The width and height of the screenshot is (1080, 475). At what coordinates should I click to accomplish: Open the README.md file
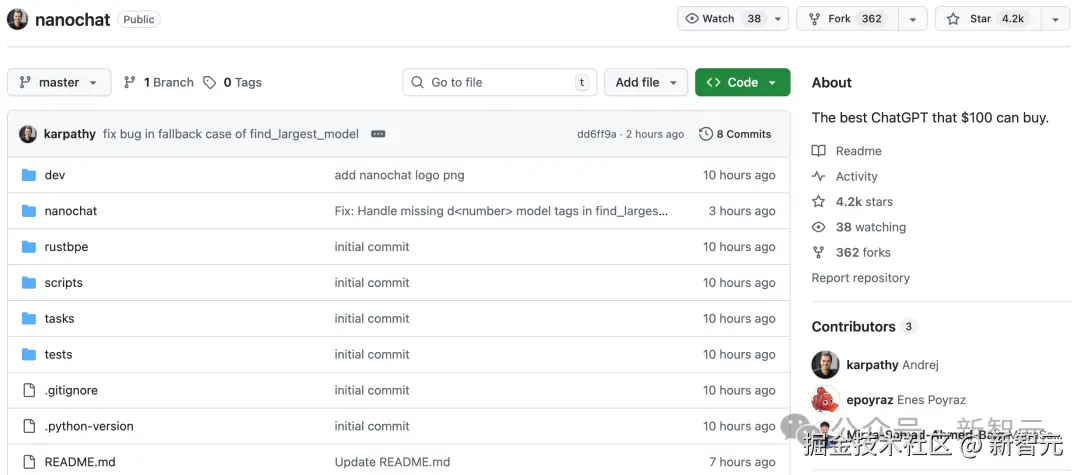[80, 462]
